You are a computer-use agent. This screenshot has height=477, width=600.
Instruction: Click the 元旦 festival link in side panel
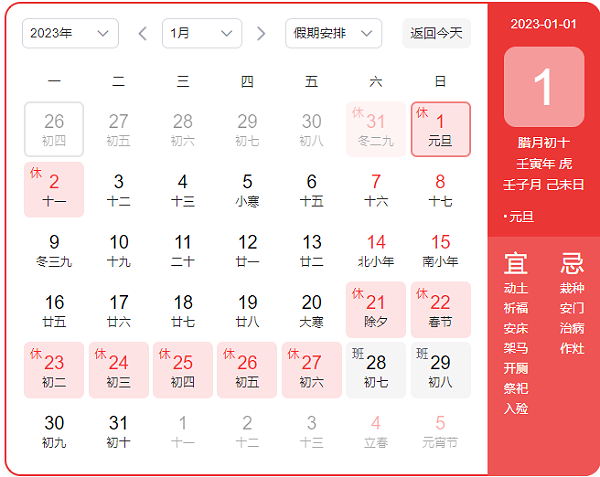click(521, 217)
